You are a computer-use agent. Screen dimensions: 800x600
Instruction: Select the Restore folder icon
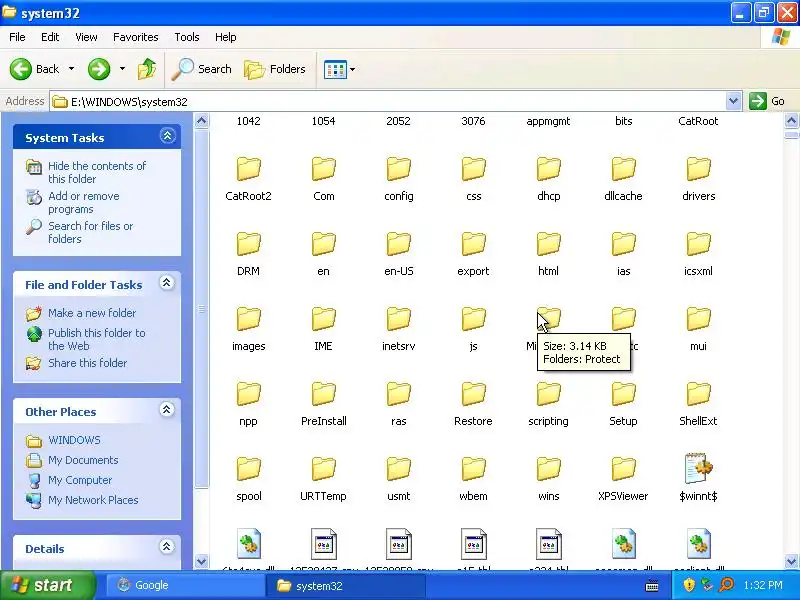[473, 394]
